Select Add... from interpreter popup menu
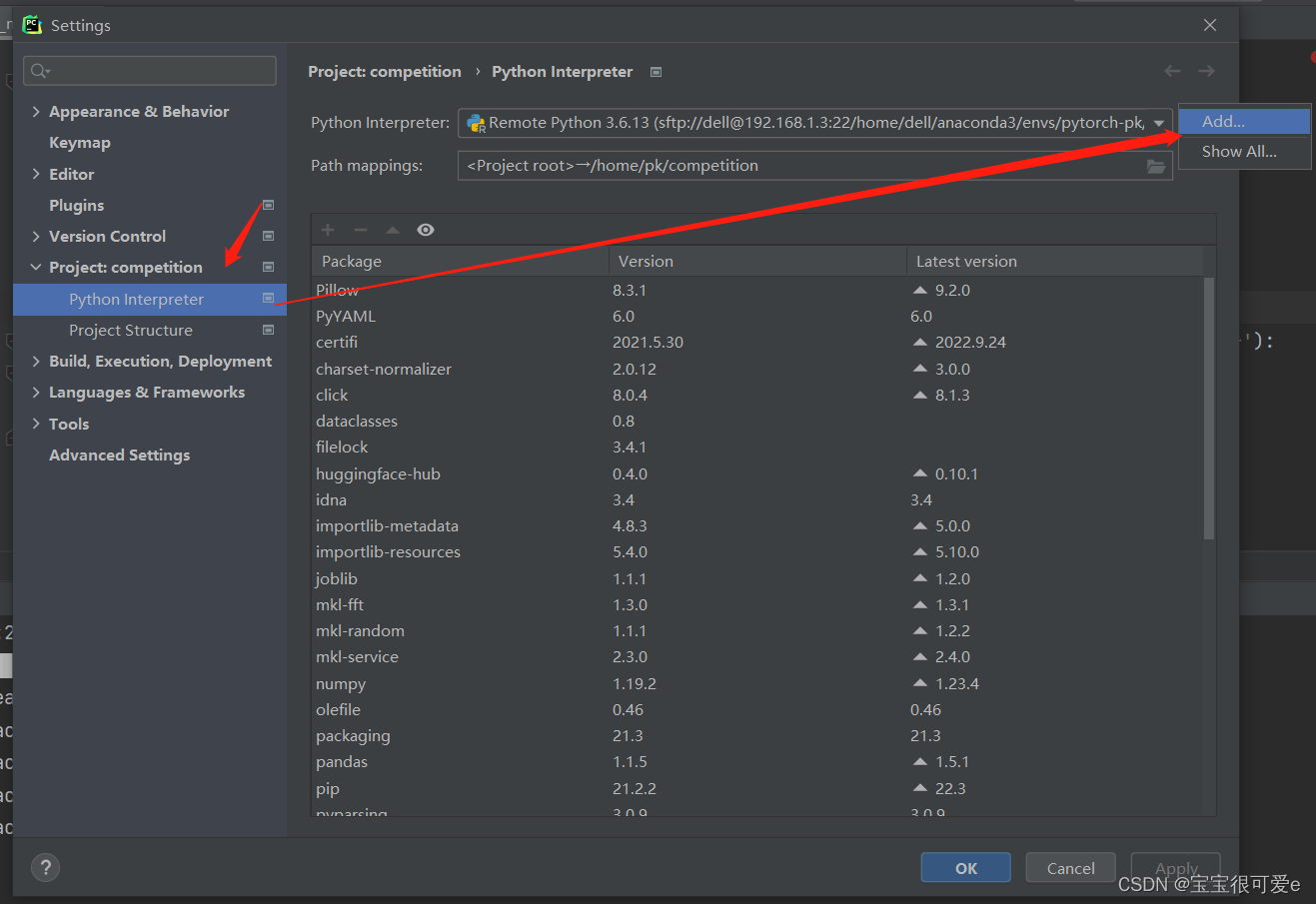 (1244, 121)
